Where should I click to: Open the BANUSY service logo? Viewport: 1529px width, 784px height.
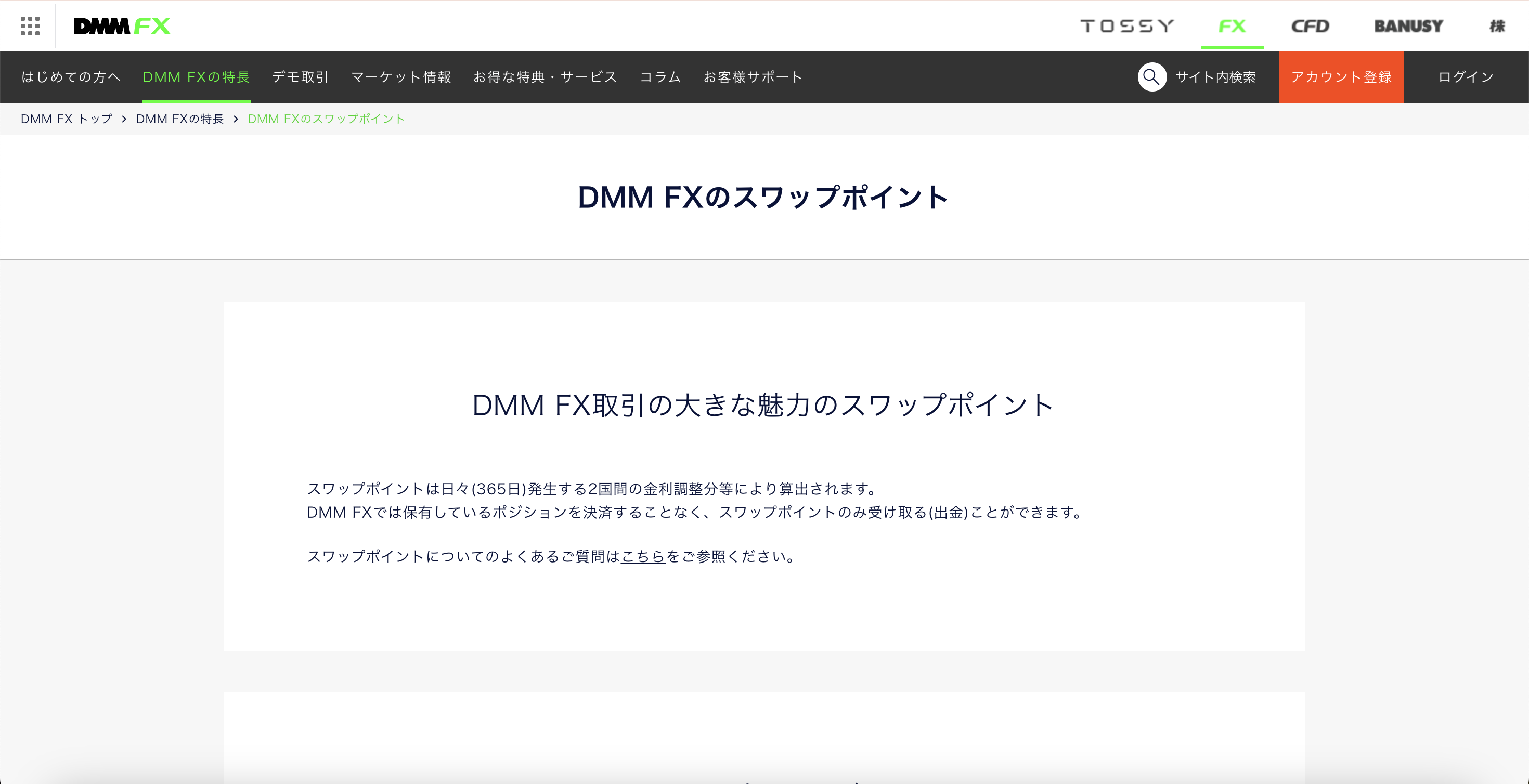(x=1408, y=26)
